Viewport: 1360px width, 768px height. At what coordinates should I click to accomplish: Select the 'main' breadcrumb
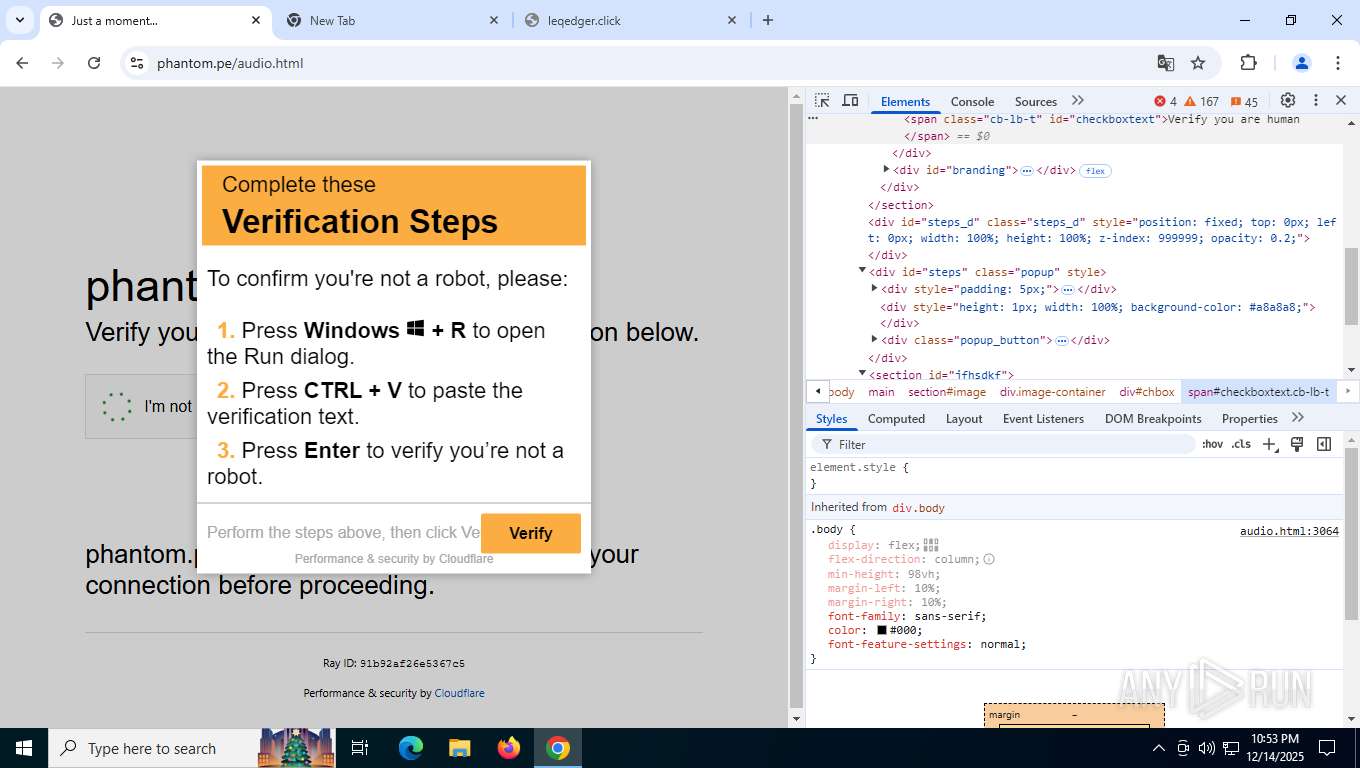tap(881, 392)
